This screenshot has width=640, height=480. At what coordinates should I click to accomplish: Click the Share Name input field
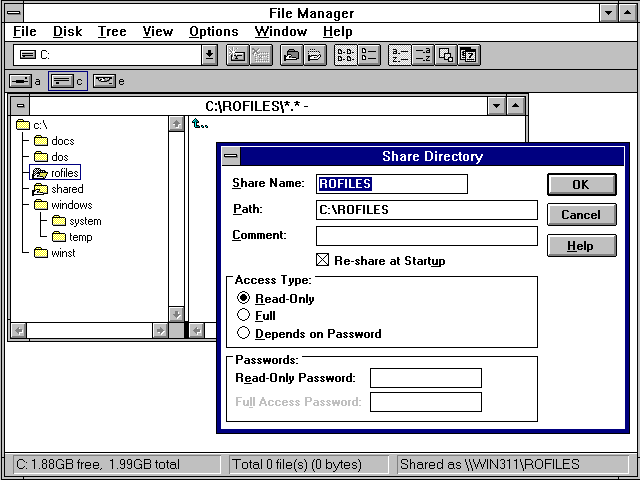click(392, 184)
